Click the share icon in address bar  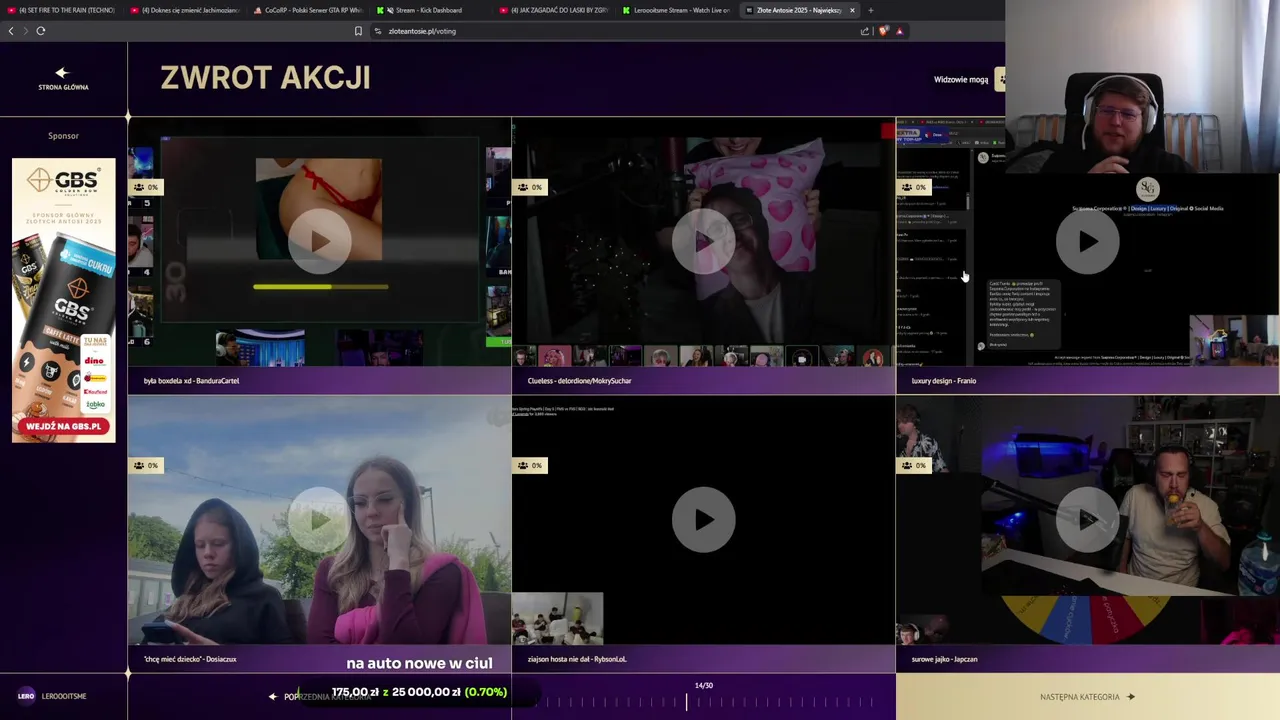point(865,31)
